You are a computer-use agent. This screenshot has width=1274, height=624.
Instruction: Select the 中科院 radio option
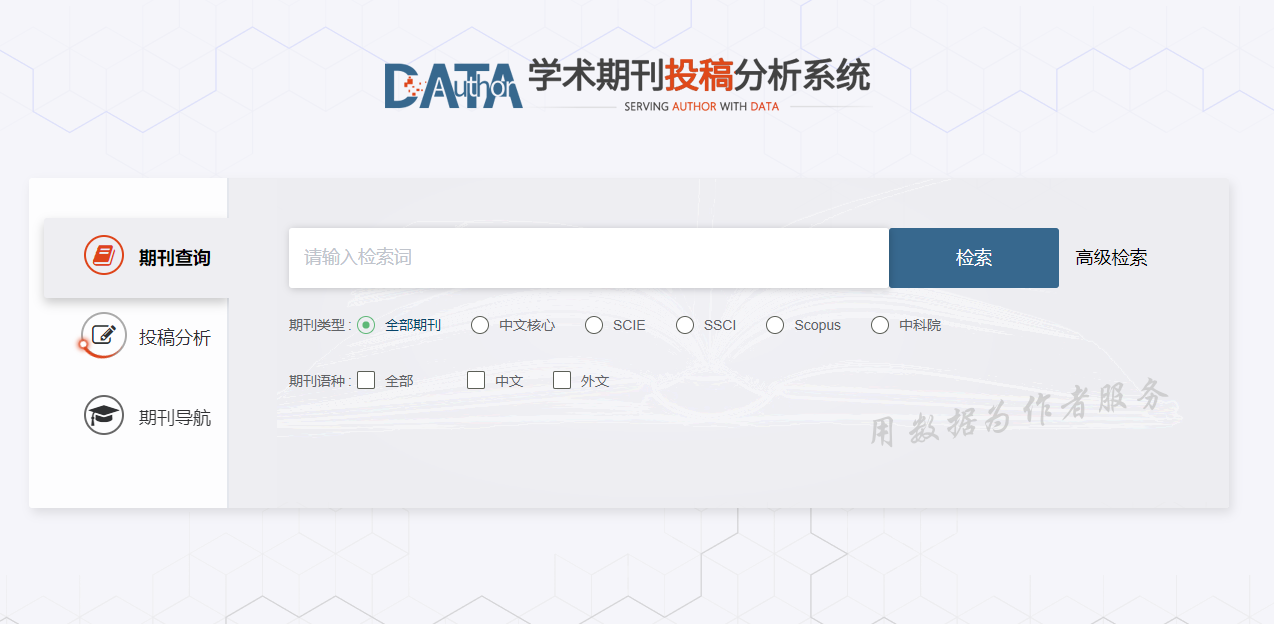[x=880, y=325]
